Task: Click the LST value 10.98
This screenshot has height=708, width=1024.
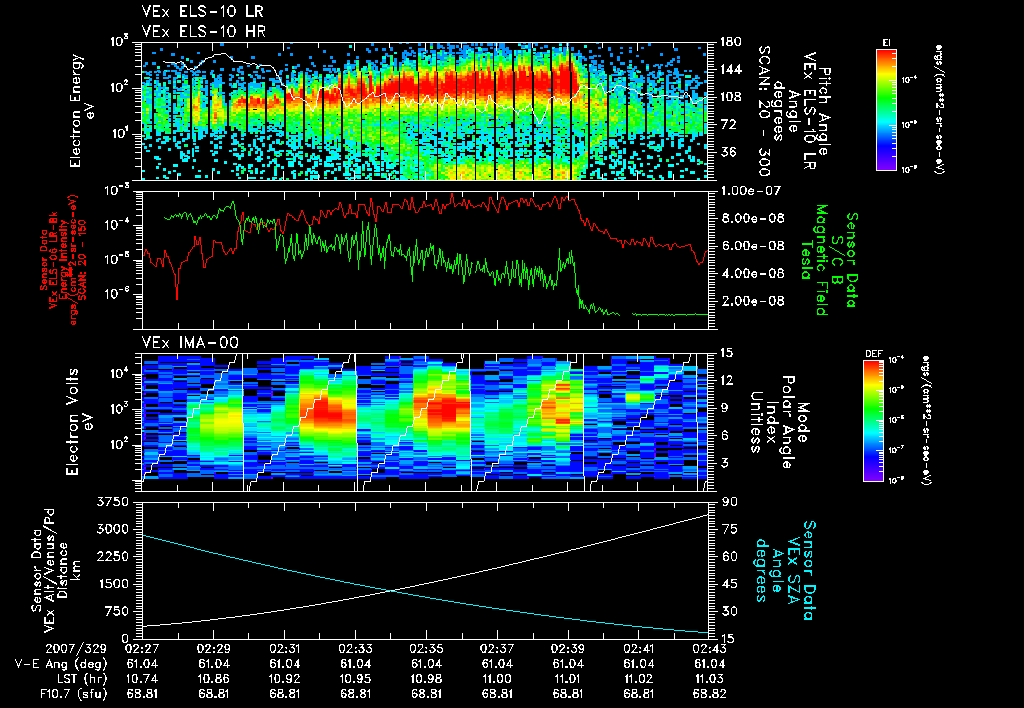Action: point(426,679)
